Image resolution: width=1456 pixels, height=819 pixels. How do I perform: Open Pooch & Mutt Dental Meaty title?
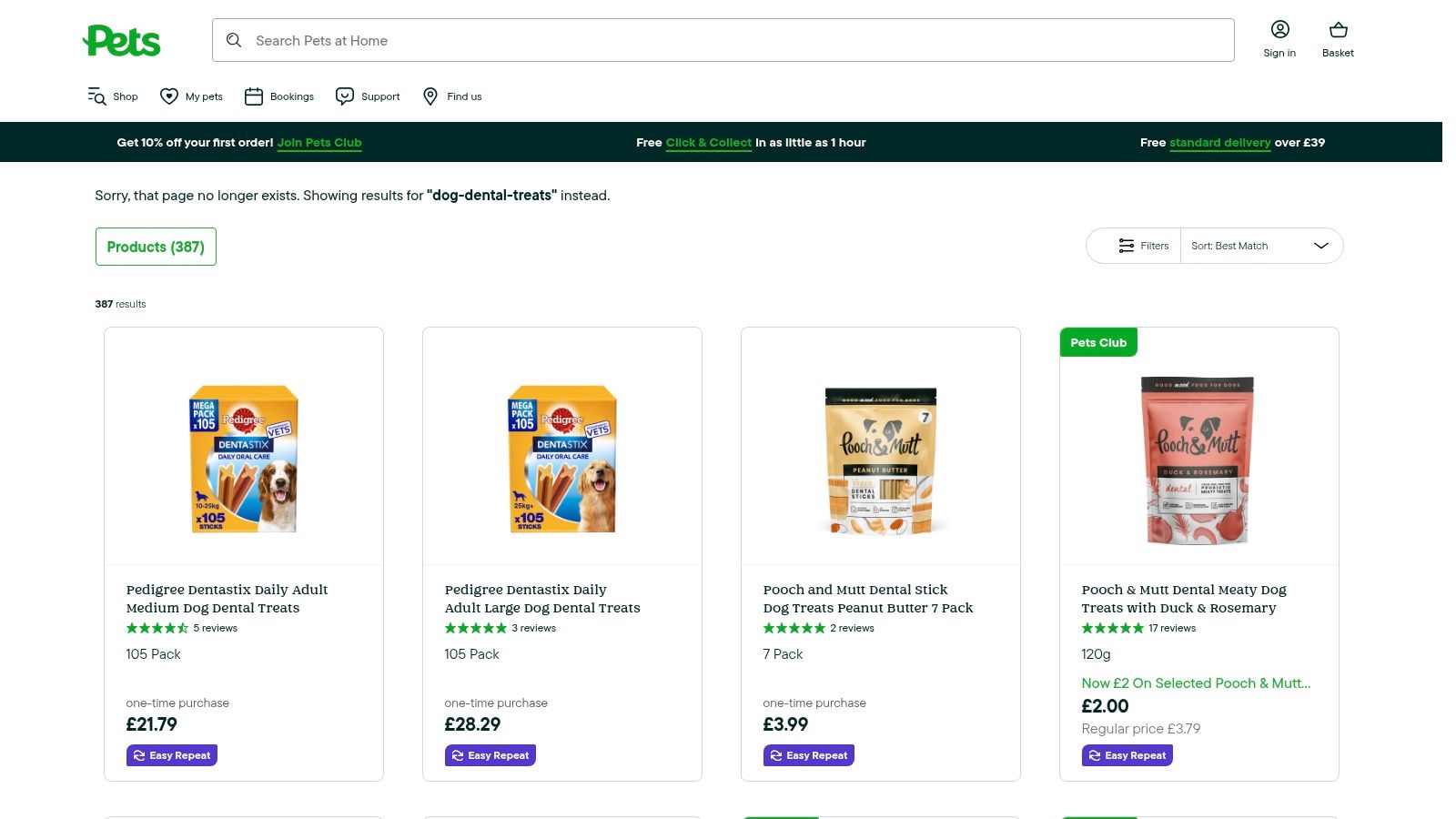tap(1184, 599)
